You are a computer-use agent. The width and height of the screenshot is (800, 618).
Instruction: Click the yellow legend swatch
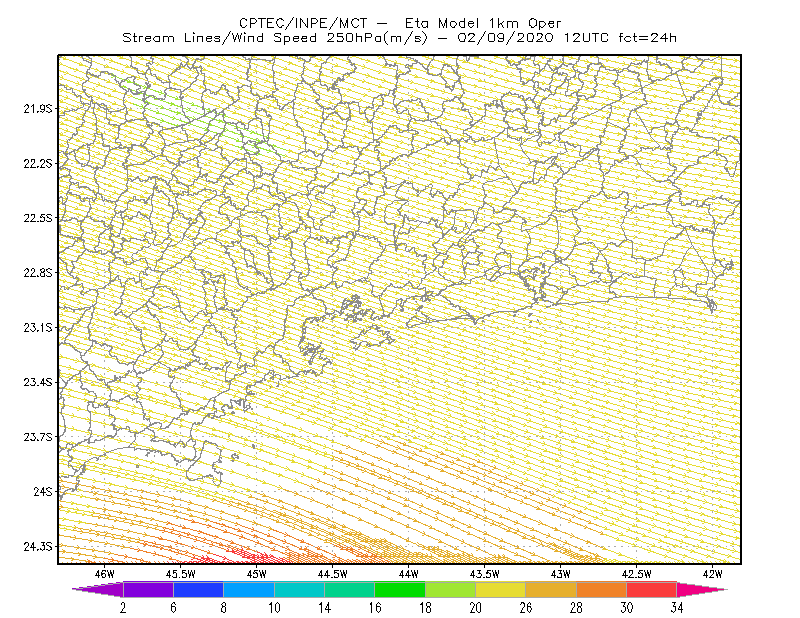click(501, 589)
